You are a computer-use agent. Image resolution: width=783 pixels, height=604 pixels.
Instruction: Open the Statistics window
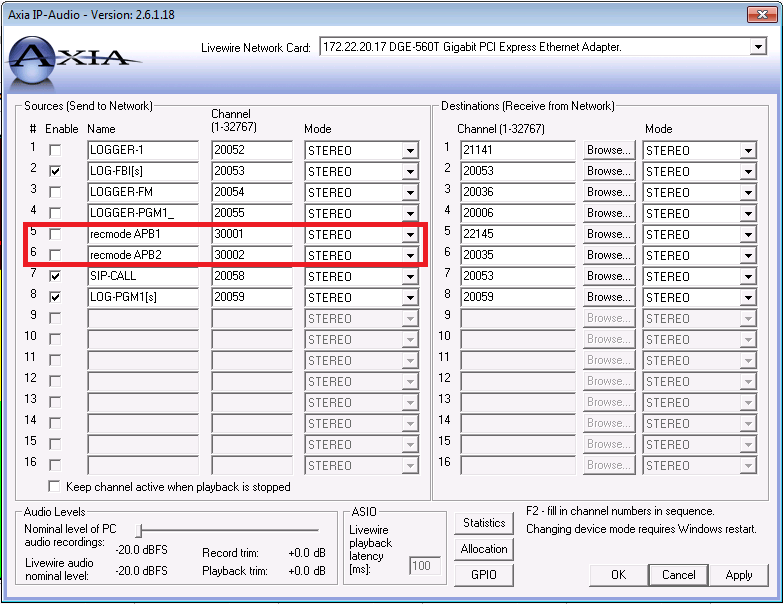pyautogui.click(x=484, y=523)
